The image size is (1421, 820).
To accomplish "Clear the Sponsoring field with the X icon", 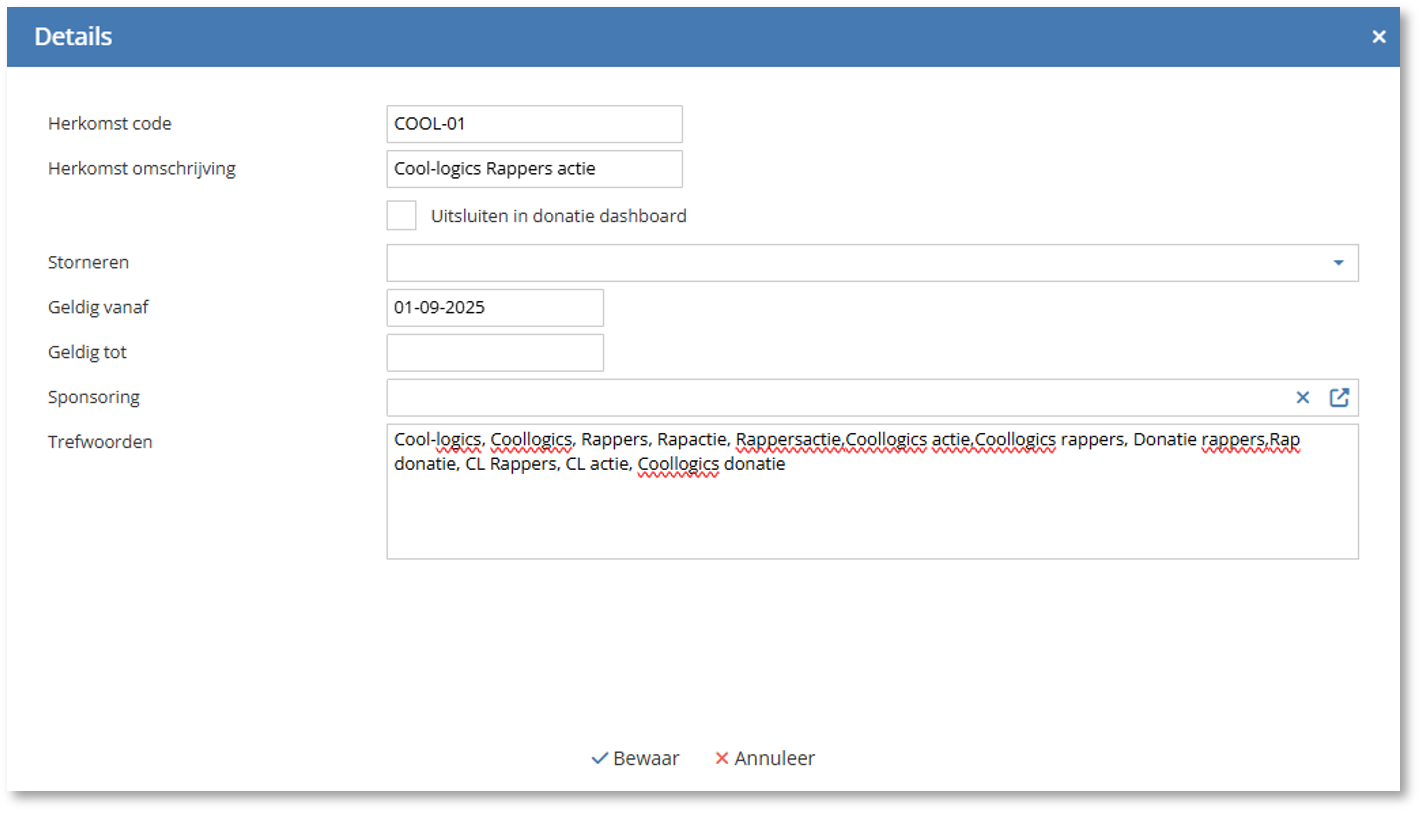I will (x=1302, y=398).
